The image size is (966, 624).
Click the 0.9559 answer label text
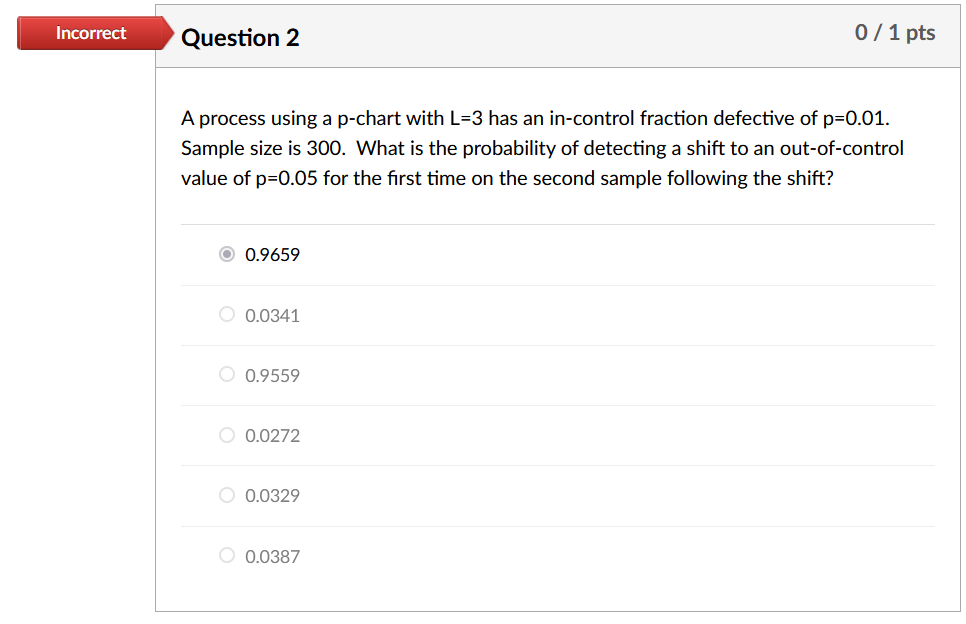(x=272, y=374)
